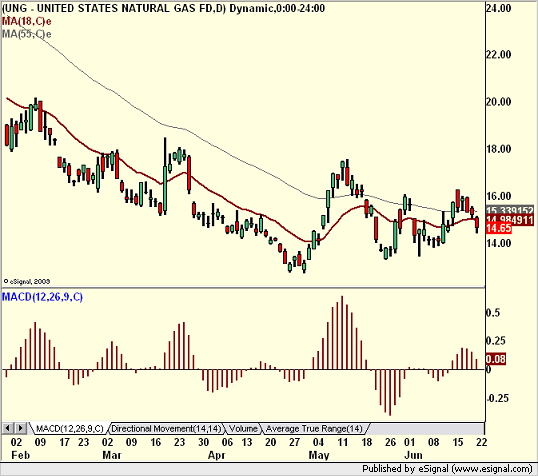The image size is (538, 476).
Task: Click the 24.00 price axis label
Action: pyautogui.click(x=498, y=8)
